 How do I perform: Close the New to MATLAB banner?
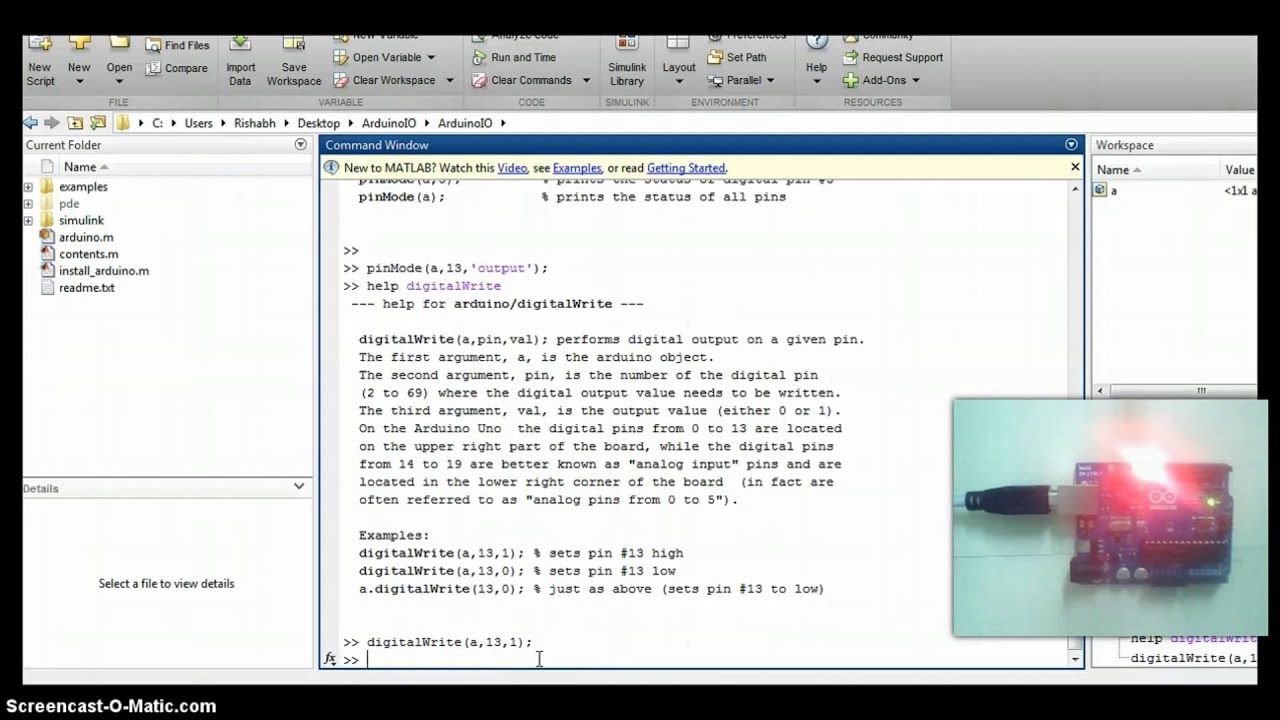tap(1075, 167)
